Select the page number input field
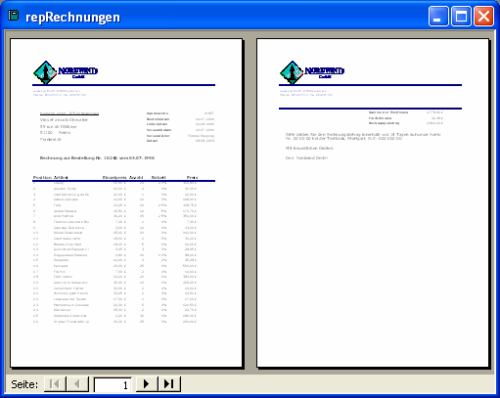500x398 pixels. coord(113,385)
